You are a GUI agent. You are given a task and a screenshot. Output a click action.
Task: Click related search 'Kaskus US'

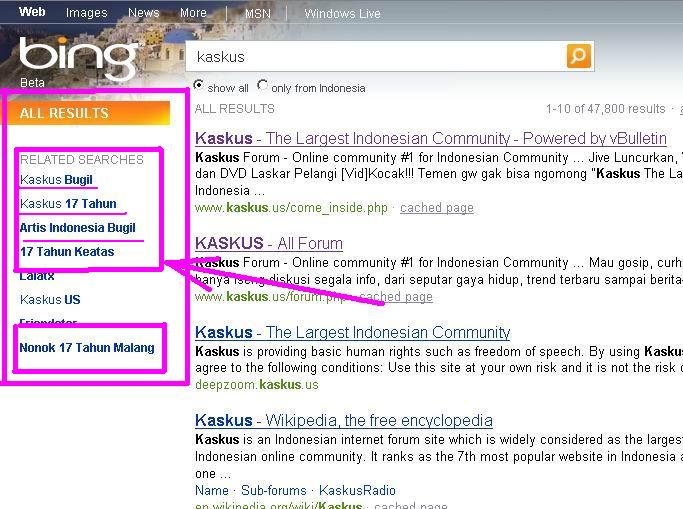click(x=50, y=300)
